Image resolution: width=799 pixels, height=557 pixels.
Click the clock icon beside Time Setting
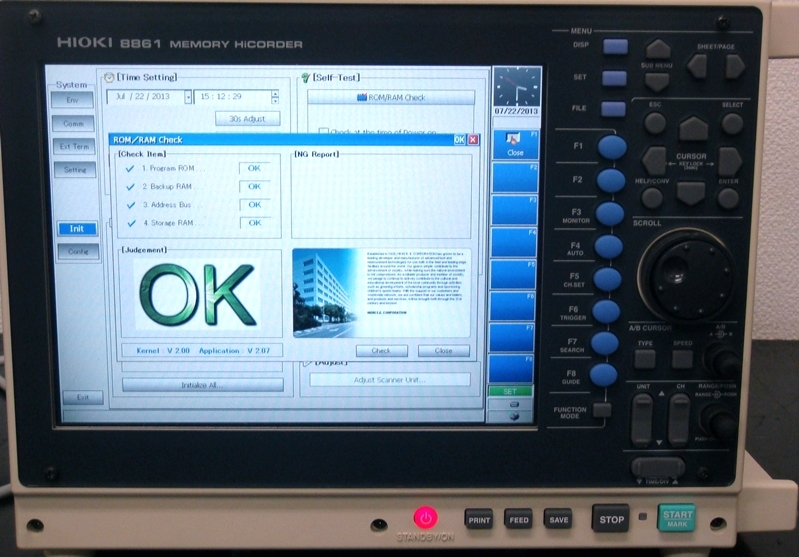coord(109,77)
